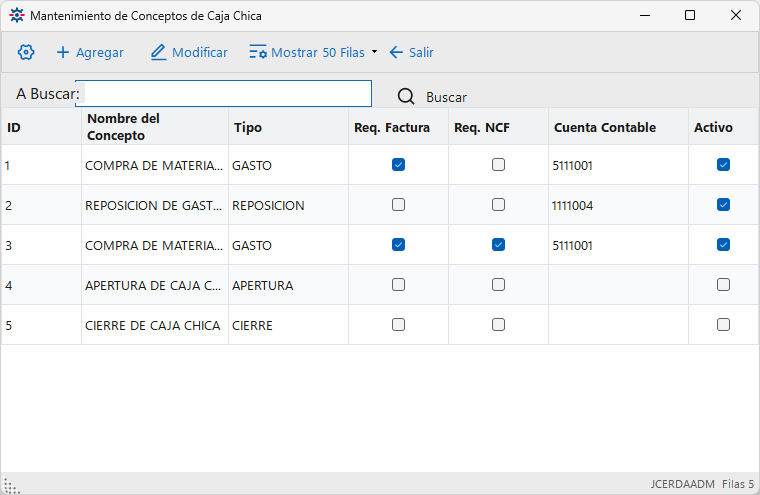Check Req. NCF for REPOSICION row

pyautogui.click(x=498, y=205)
